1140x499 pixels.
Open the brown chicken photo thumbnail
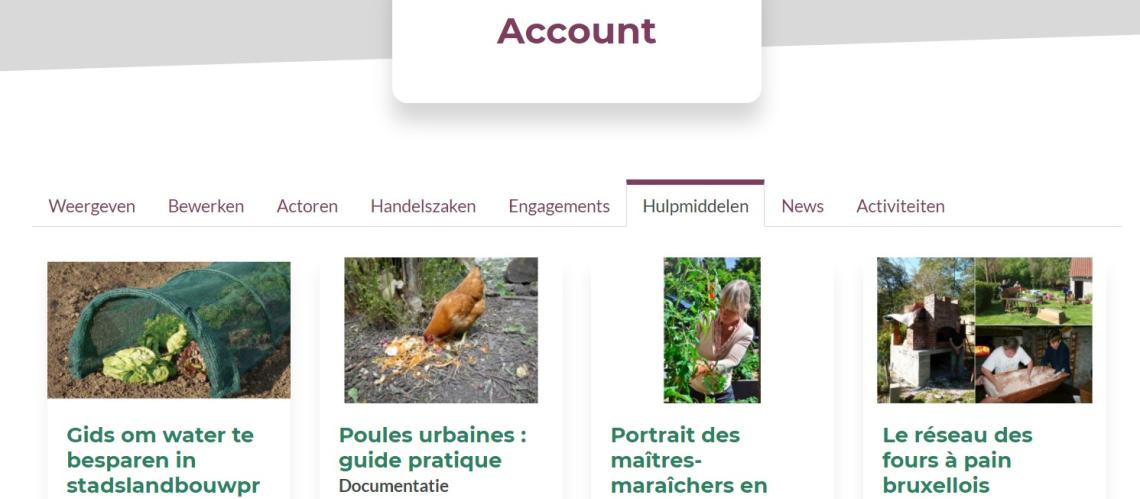(x=441, y=330)
